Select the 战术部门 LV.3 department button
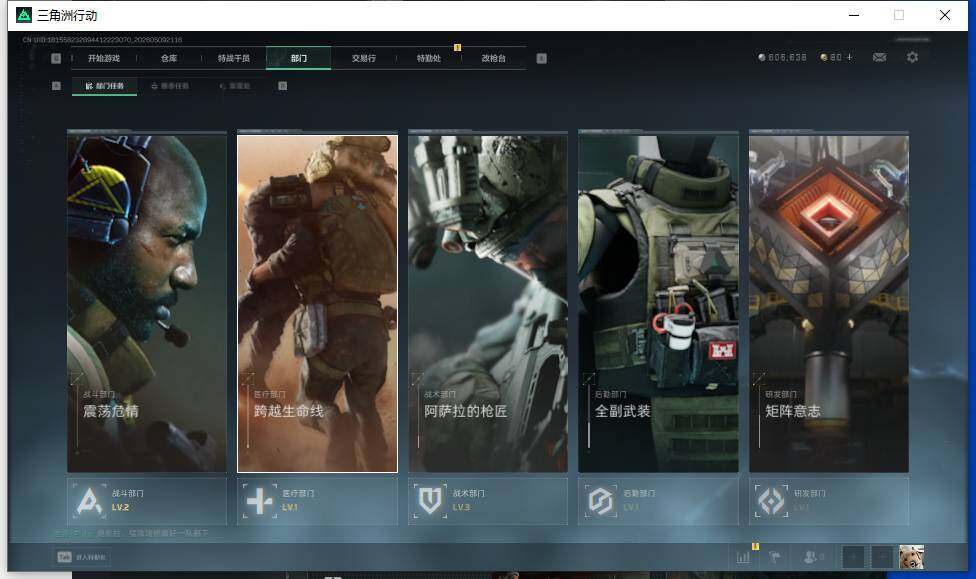Screen dimensions: 976x579 pyautogui.click(x=488, y=501)
